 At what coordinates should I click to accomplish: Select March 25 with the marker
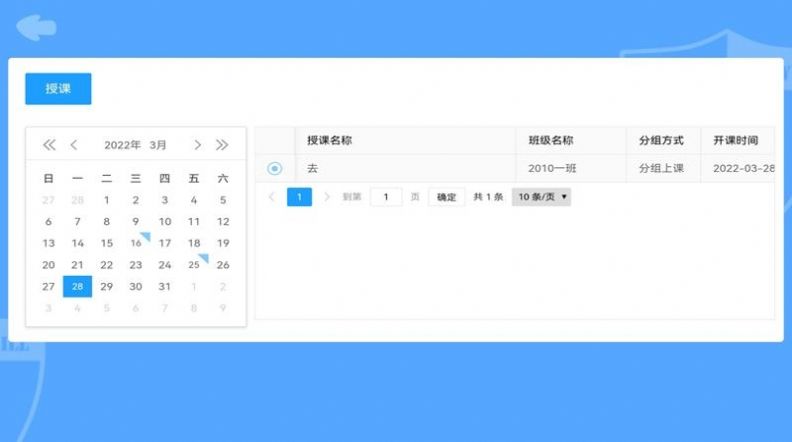194,265
